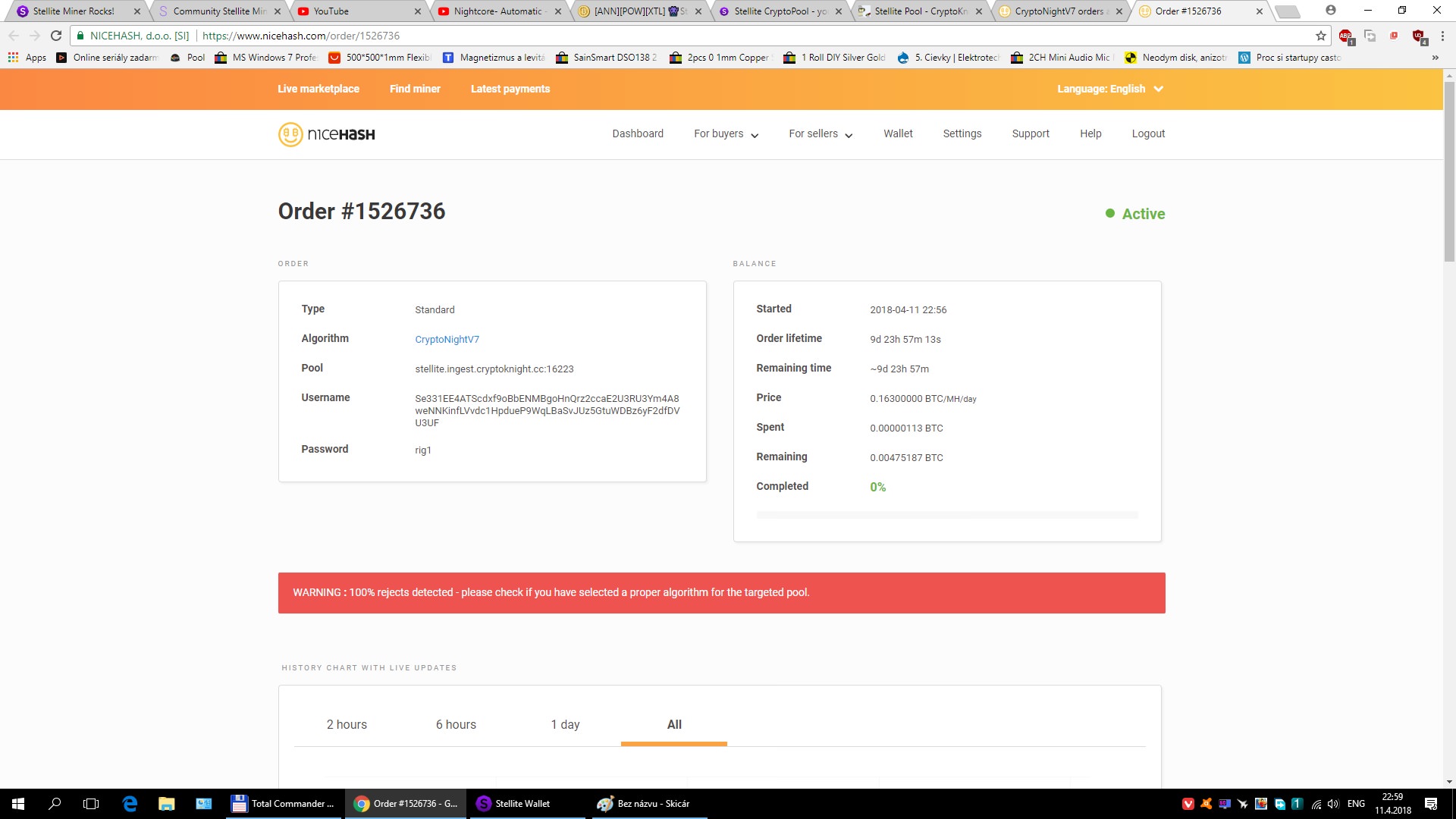The height and width of the screenshot is (819, 1456).
Task: Open File Explorer from taskbar
Action: [166, 804]
